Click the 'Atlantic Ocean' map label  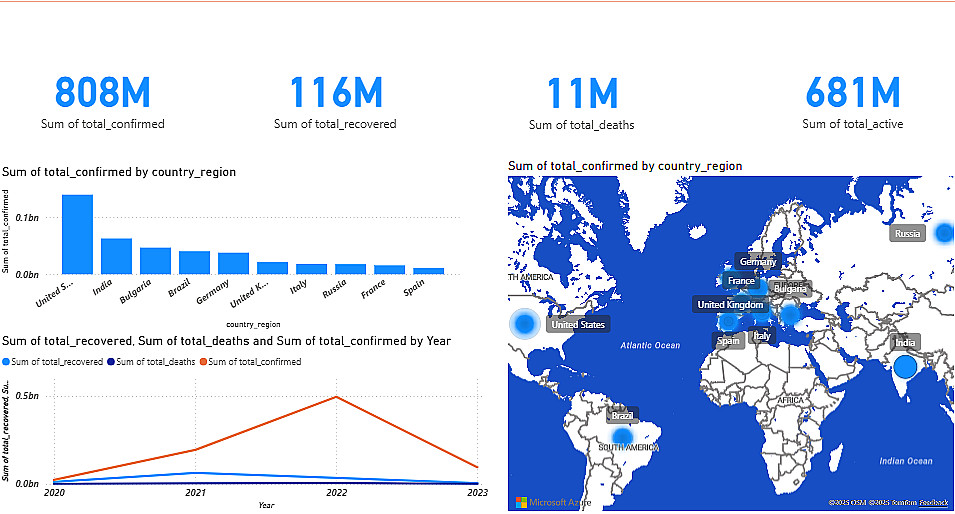pos(650,345)
